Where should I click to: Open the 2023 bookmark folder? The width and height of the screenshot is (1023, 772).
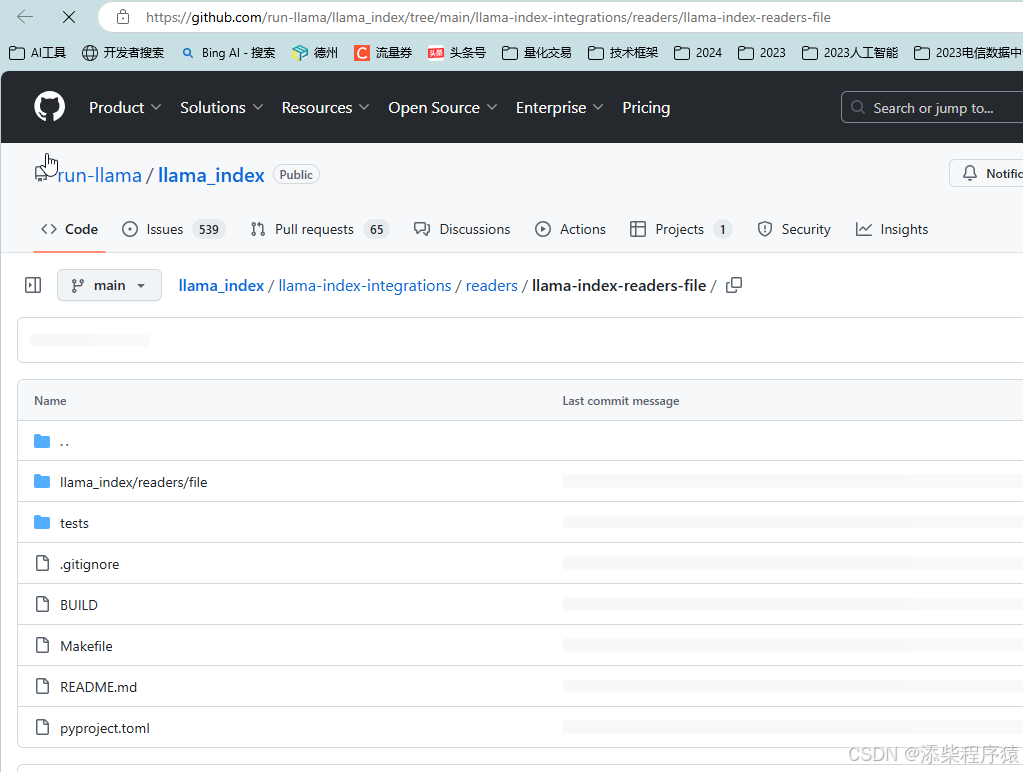[762, 53]
